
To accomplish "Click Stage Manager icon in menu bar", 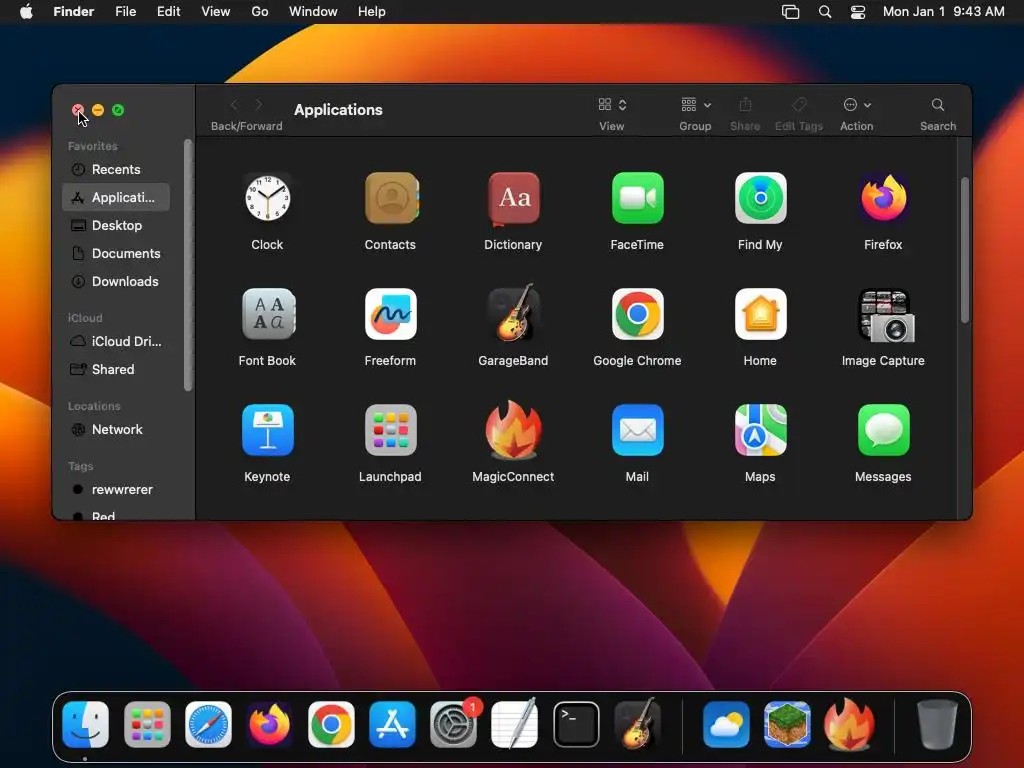I will [x=791, y=12].
